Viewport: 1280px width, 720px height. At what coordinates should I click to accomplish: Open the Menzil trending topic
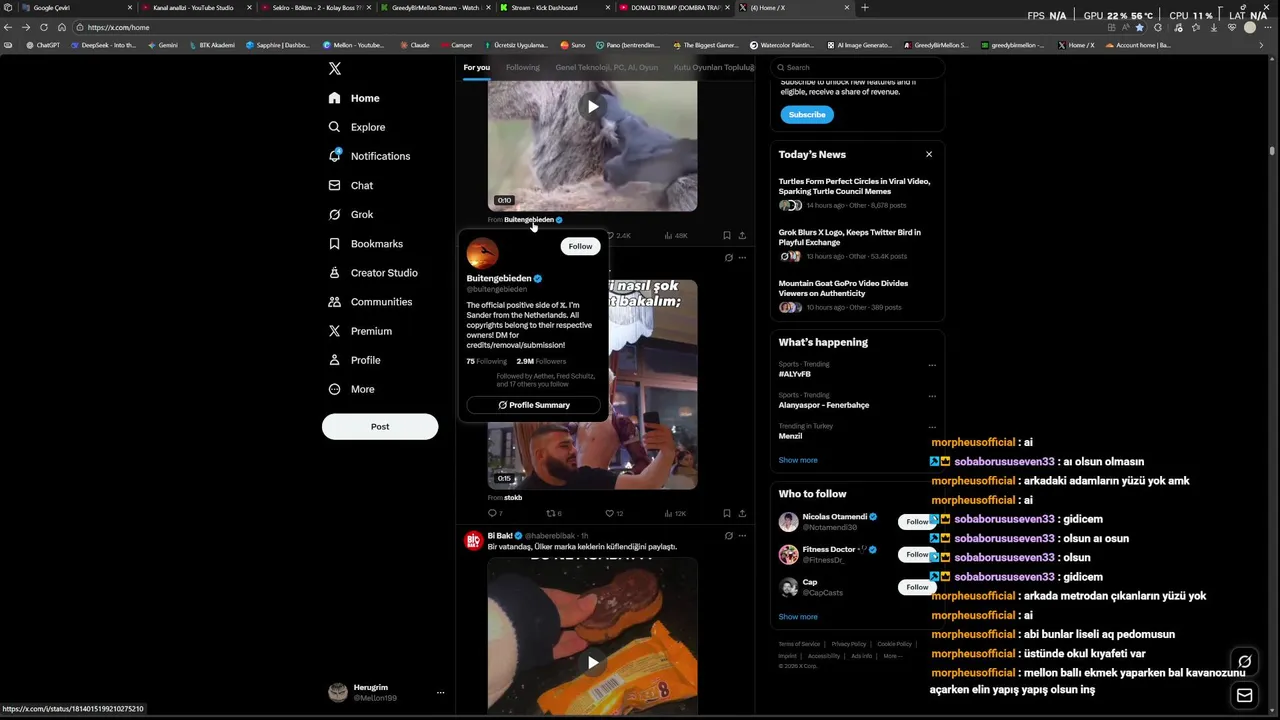pos(790,436)
